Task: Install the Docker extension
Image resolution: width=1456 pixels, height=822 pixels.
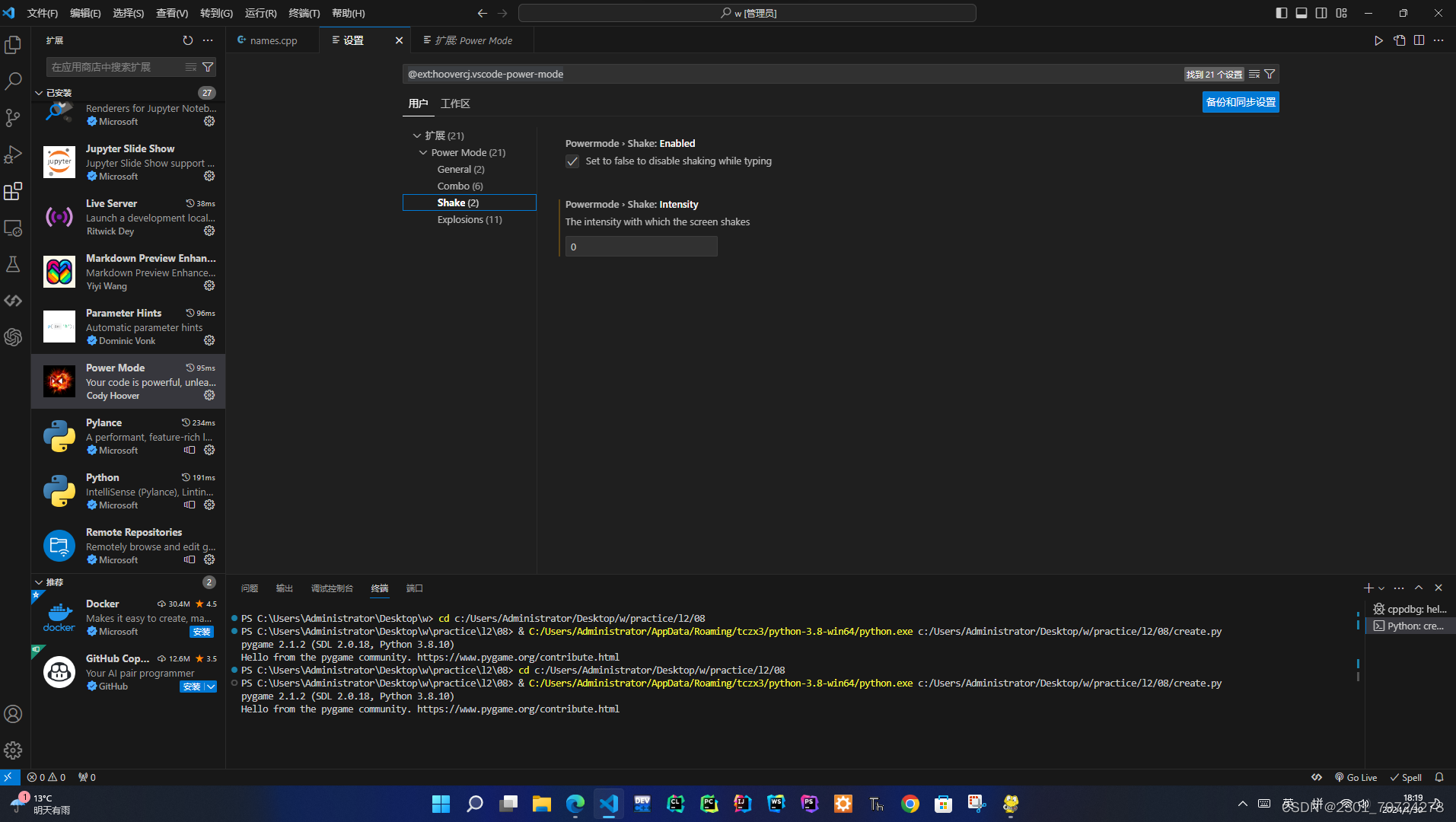Action: pos(201,631)
